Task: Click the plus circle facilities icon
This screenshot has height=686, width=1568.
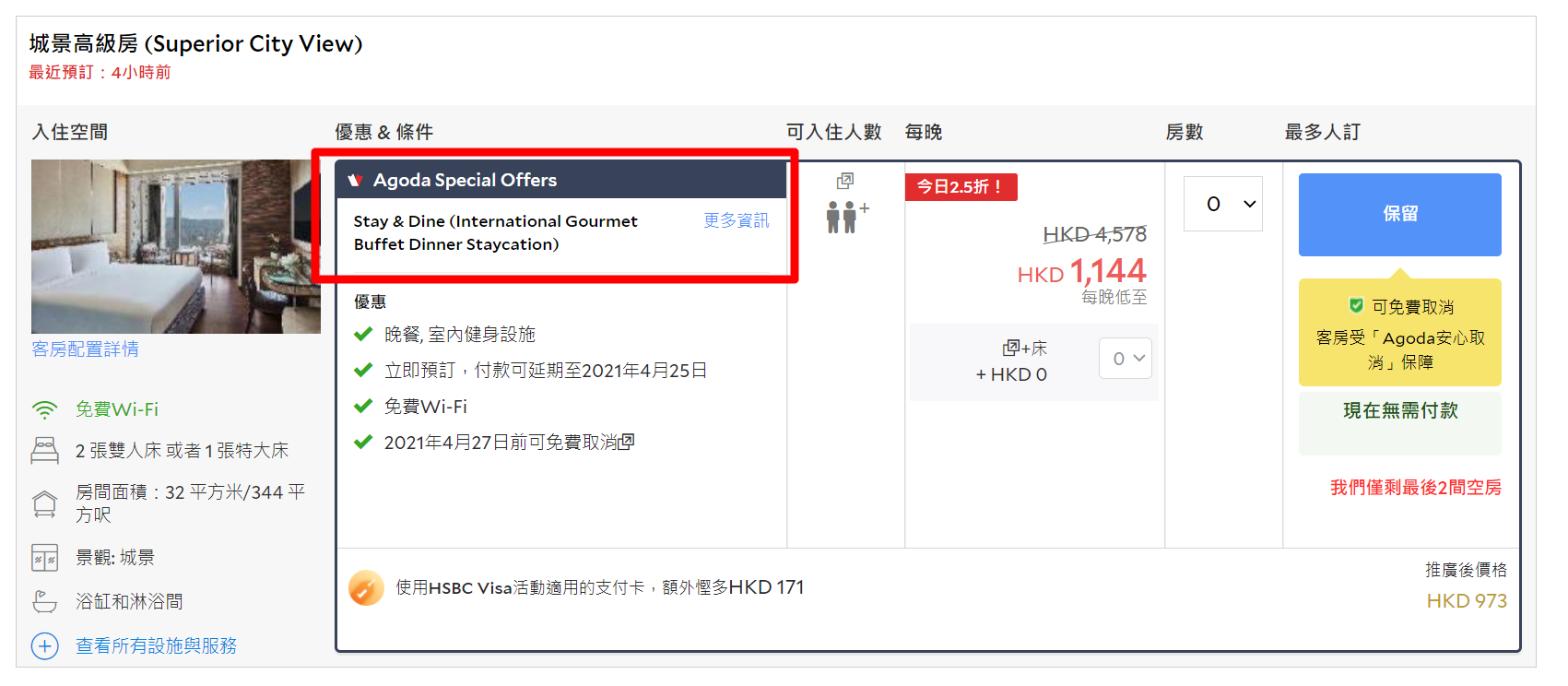Action: 44,645
